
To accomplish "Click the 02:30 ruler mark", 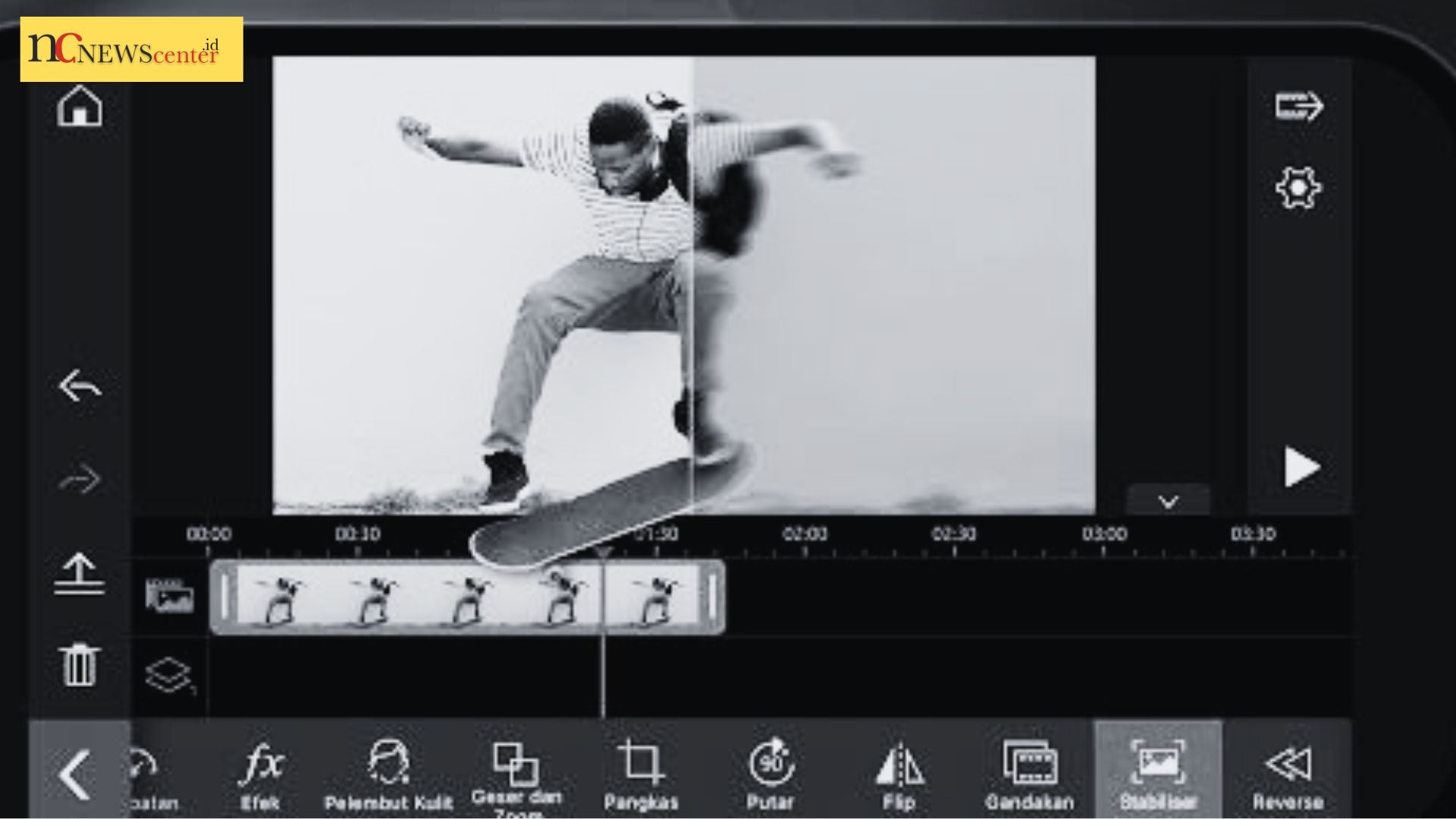I will (x=954, y=535).
